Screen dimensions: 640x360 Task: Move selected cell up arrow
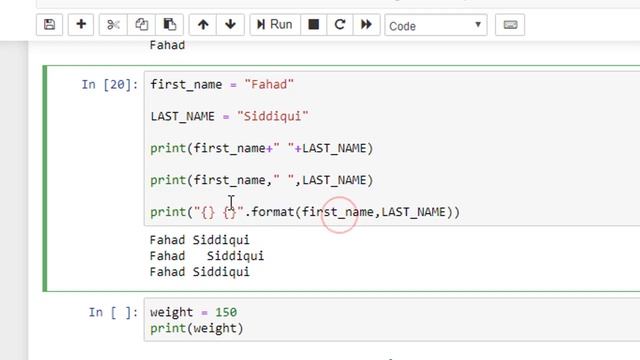coord(203,25)
